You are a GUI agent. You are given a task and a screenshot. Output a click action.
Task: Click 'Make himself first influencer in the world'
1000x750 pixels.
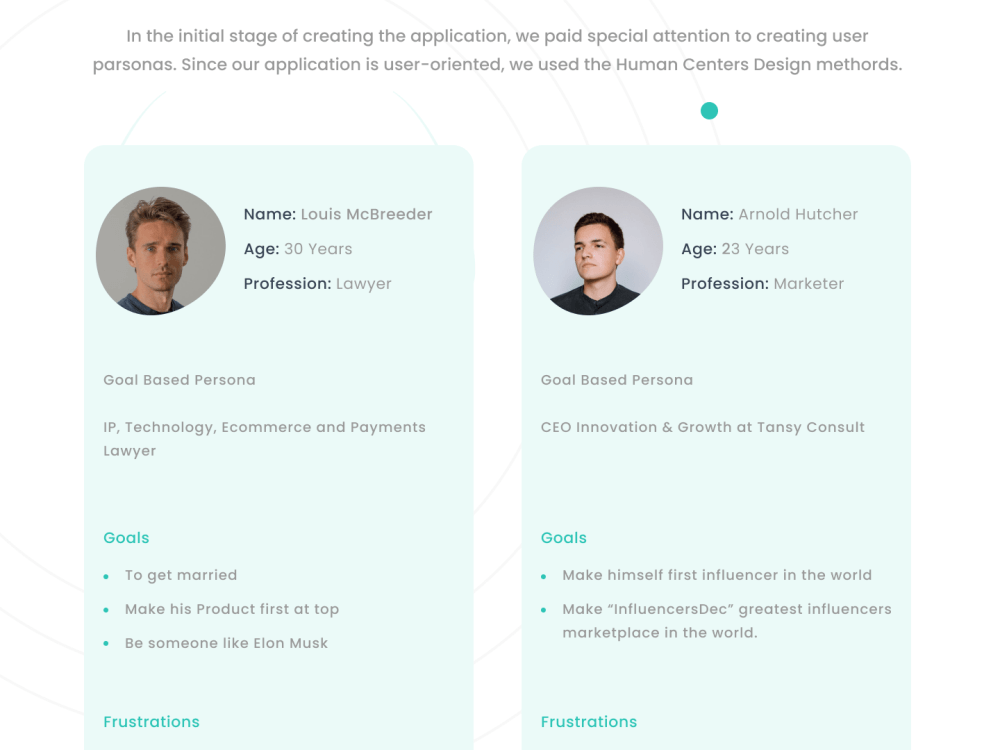[x=717, y=575]
